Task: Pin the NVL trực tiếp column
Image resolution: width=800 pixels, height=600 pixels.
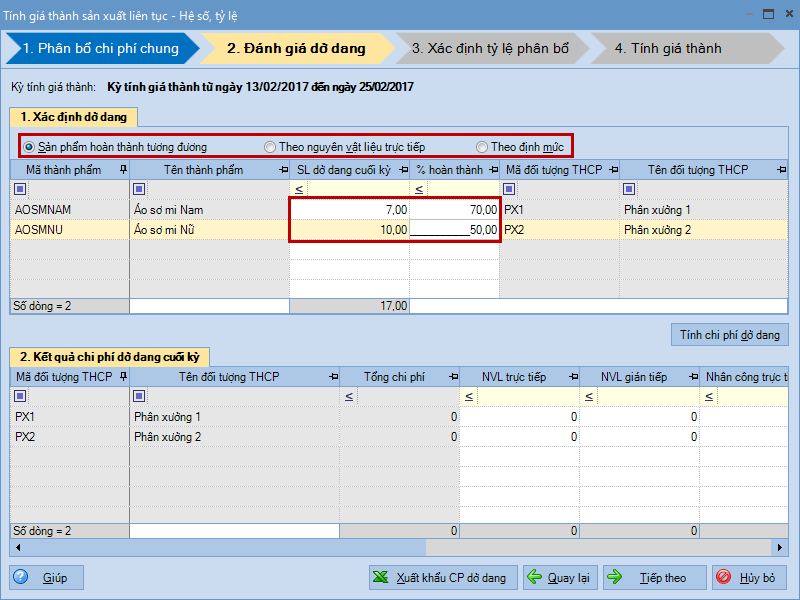Action: [570, 377]
